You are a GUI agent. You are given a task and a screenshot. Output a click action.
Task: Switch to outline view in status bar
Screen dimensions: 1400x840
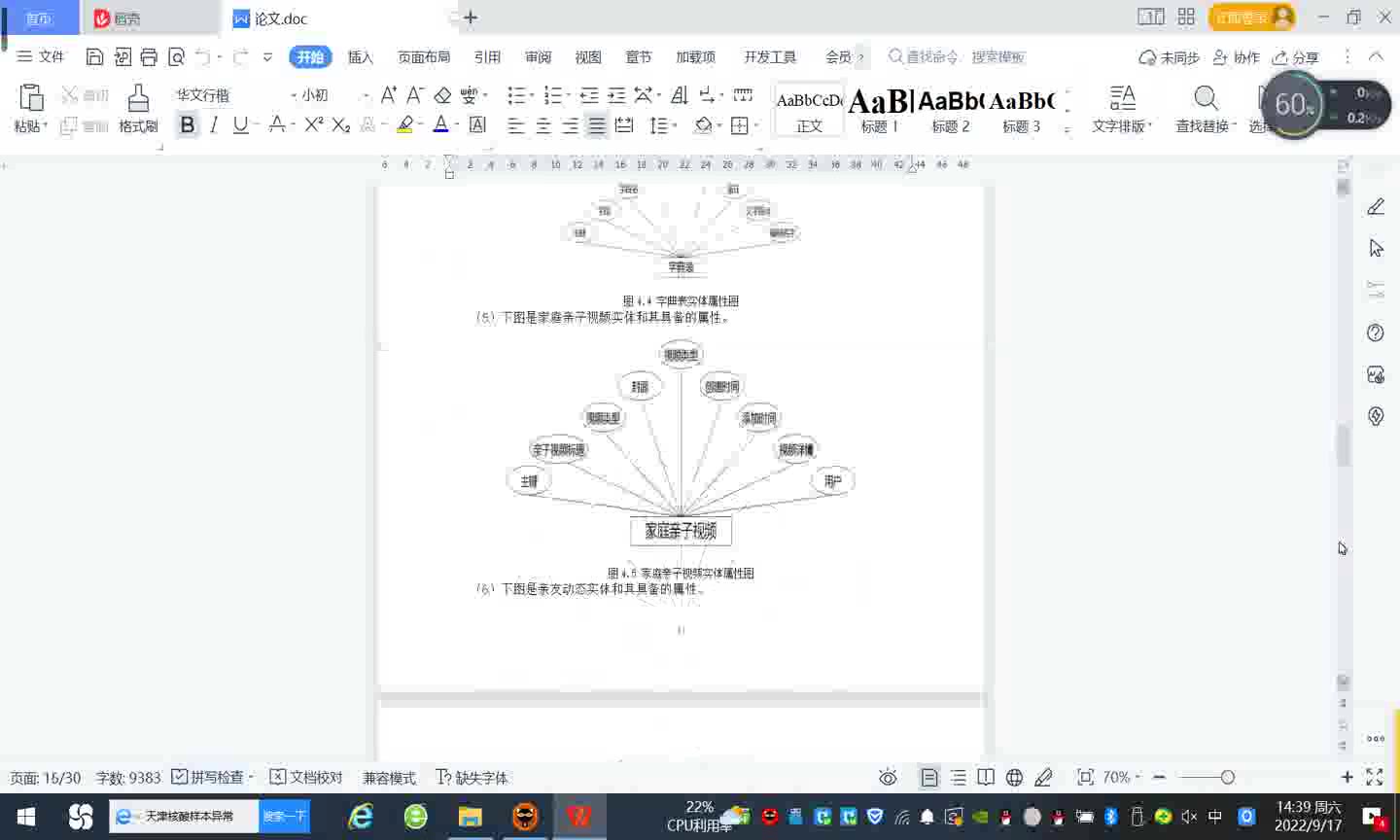(x=958, y=777)
